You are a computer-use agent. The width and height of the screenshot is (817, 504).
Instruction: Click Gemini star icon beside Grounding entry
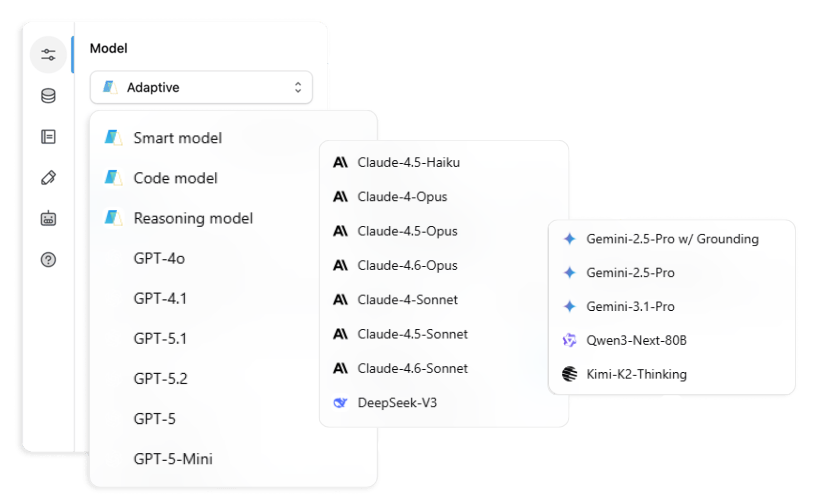click(570, 239)
